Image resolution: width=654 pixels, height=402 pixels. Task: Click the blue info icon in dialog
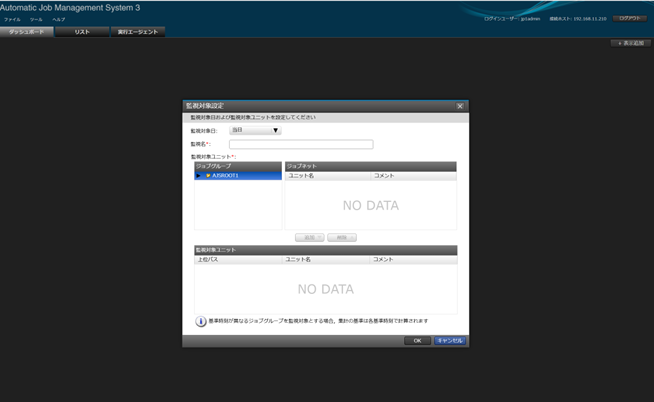pyautogui.click(x=201, y=321)
